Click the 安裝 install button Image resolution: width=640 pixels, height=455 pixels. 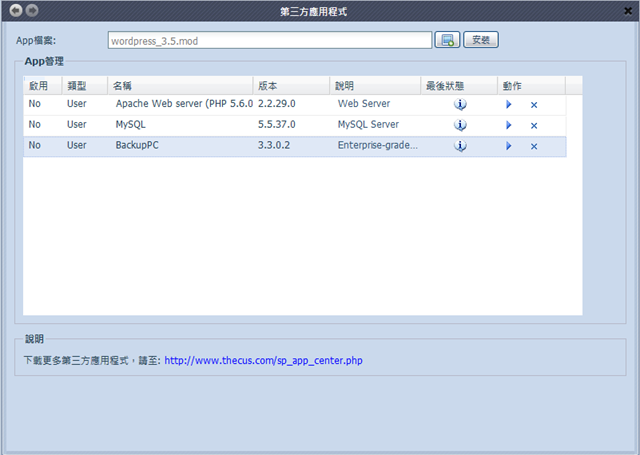pyautogui.click(x=481, y=40)
